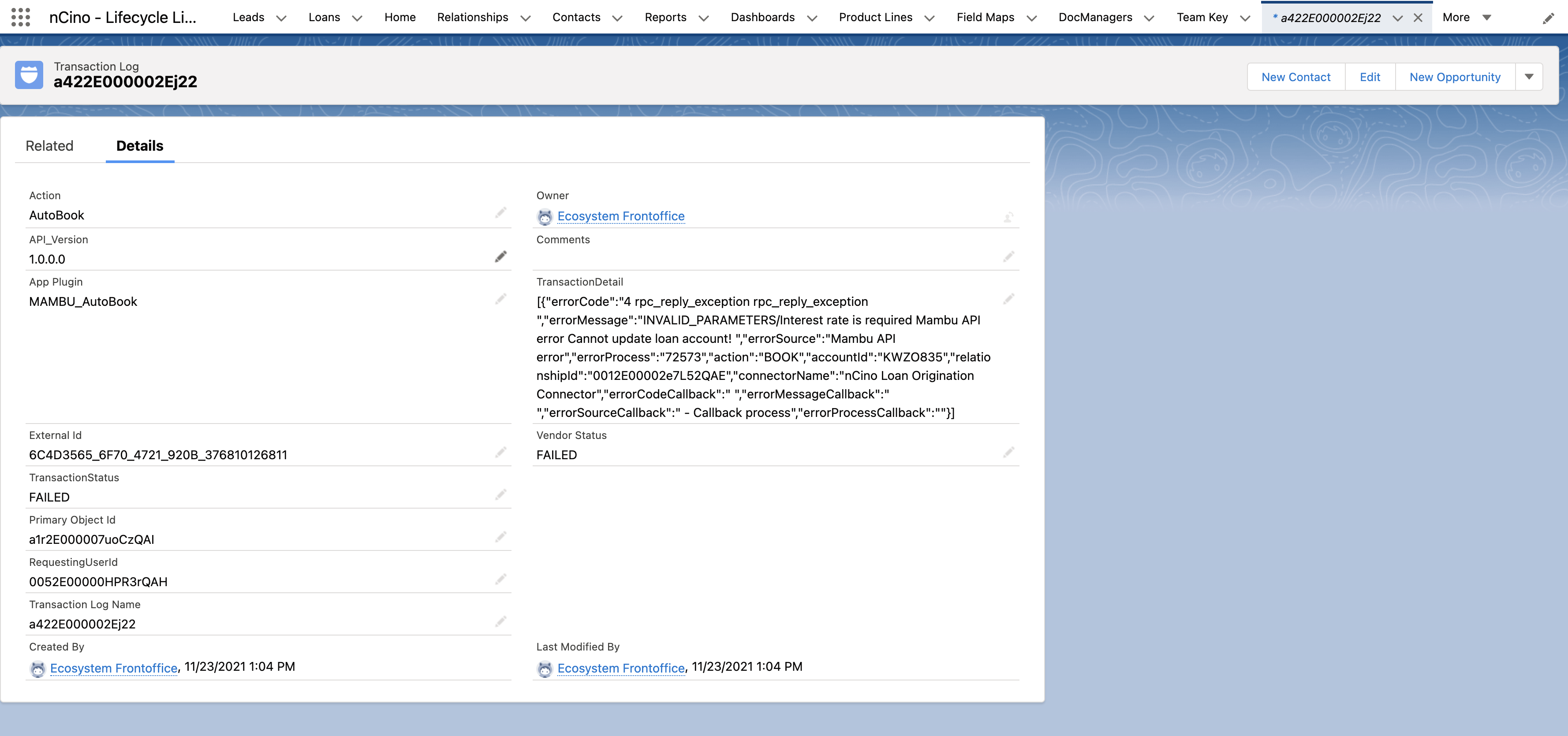
Task: Edit the Comments field pencil icon
Action: tap(1008, 256)
